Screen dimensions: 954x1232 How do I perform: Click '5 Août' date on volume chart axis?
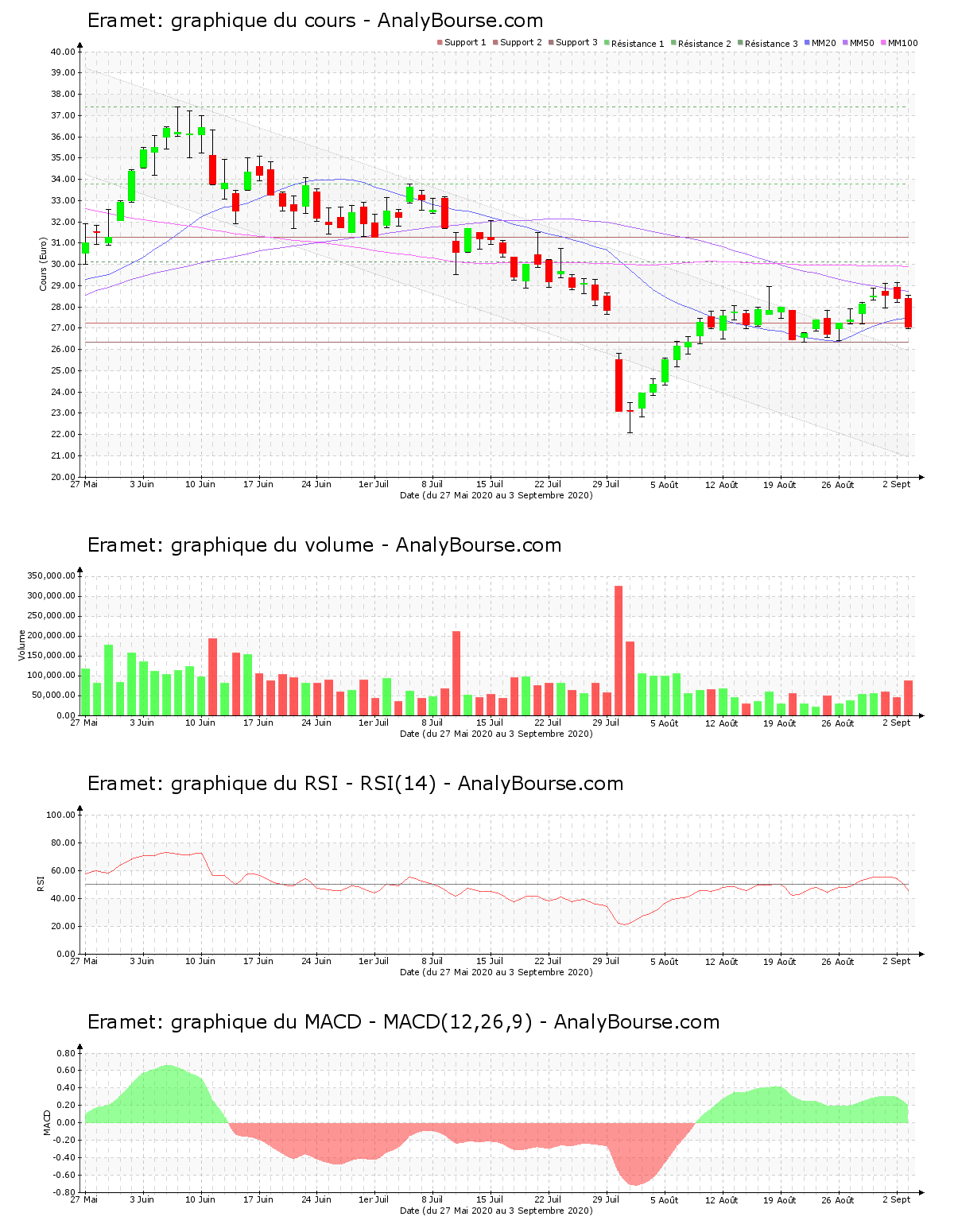click(664, 723)
